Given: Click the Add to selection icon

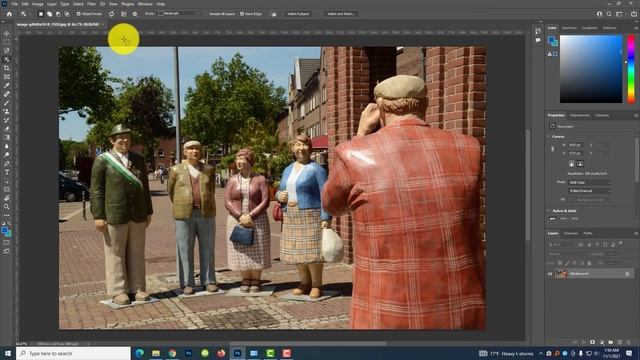Looking at the screenshot, I should point(49,14).
